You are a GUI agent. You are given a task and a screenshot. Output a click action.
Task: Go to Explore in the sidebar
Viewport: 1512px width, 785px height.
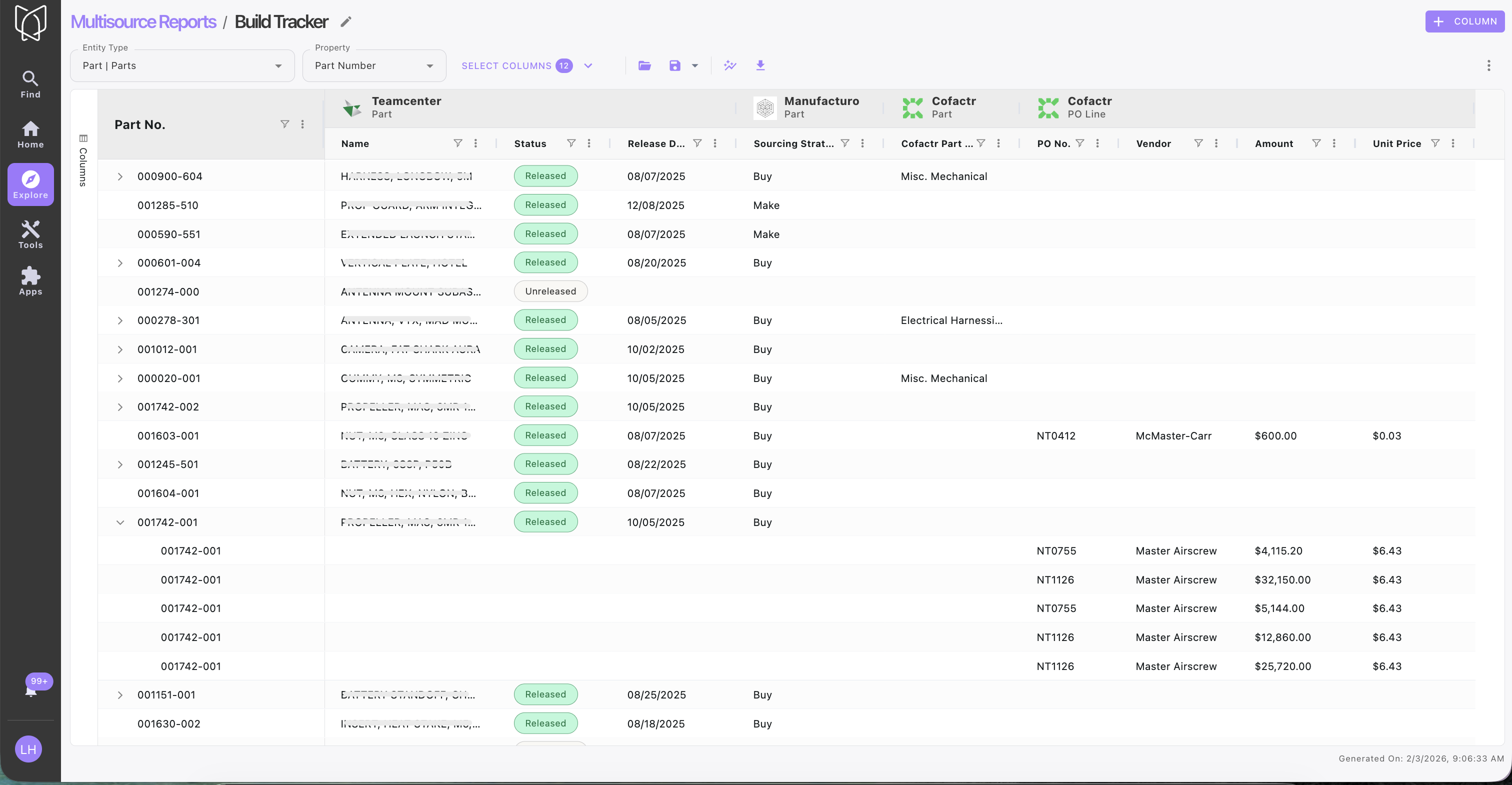pyautogui.click(x=30, y=184)
